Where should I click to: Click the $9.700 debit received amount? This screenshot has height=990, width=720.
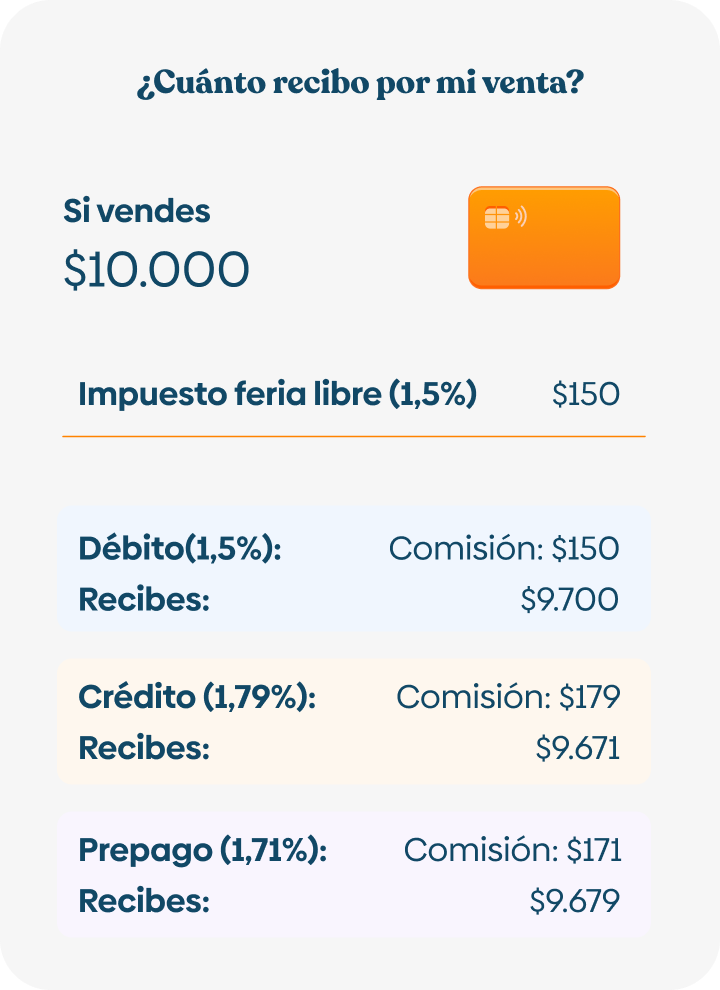(570, 600)
